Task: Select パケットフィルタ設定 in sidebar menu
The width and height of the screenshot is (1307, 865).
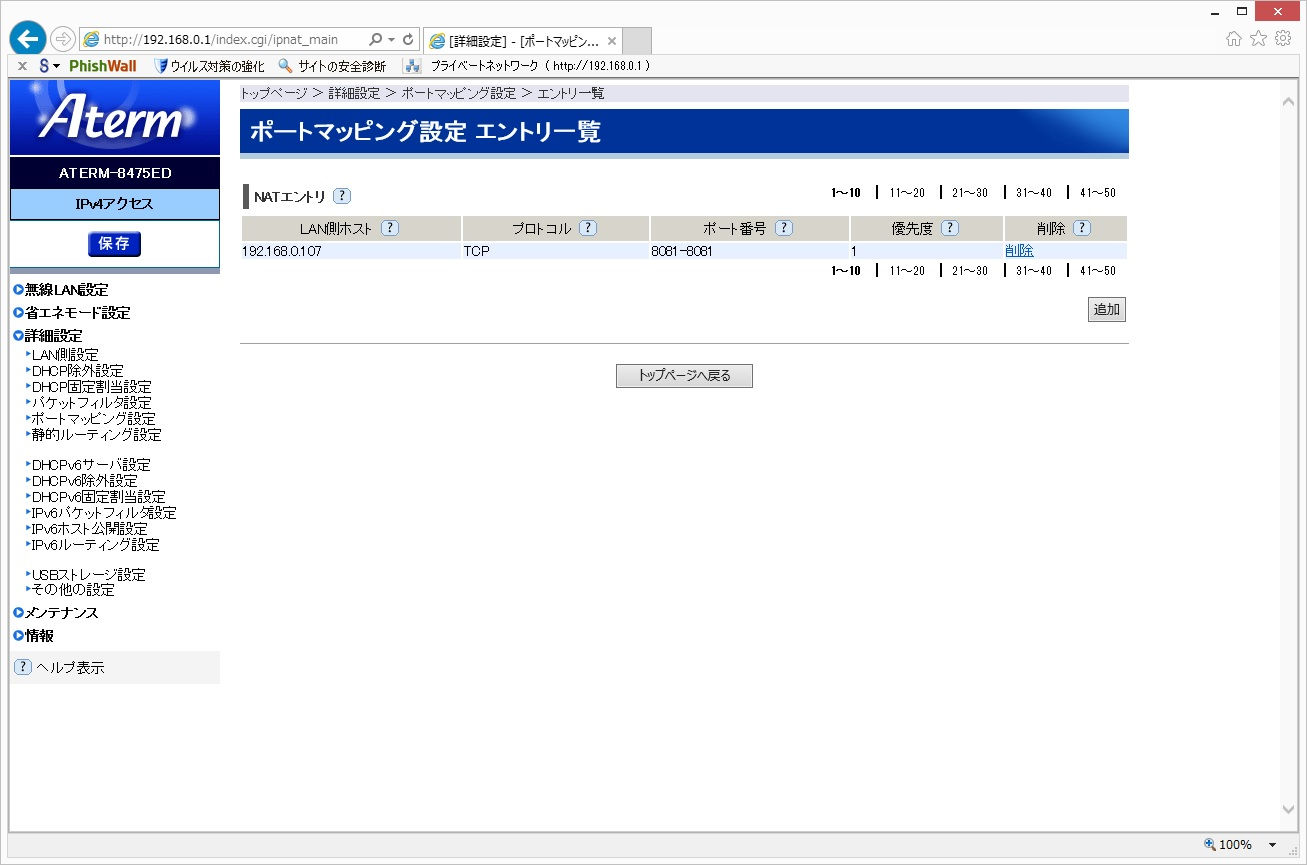Action: (x=91, y=403)
